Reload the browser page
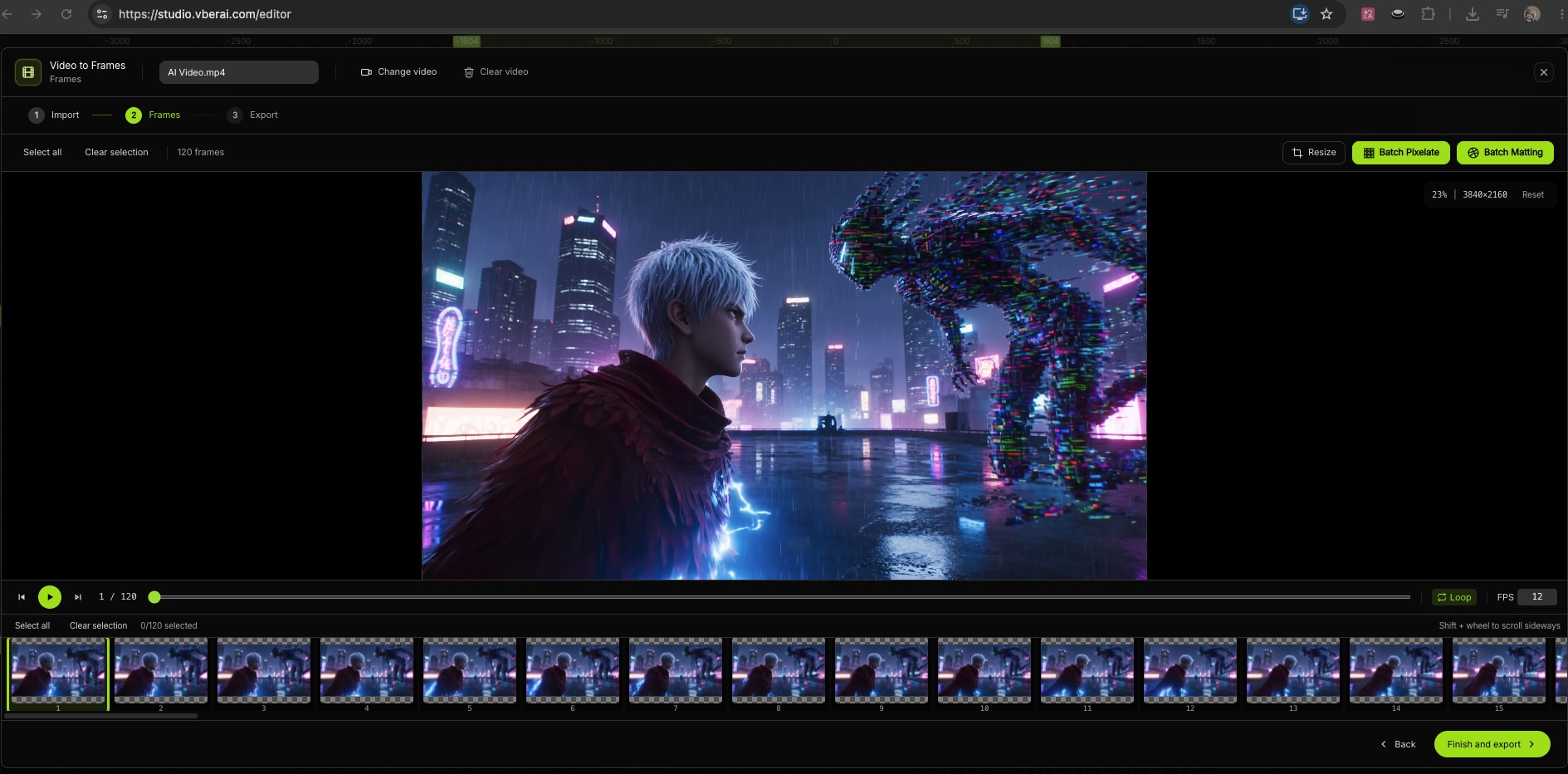 point(66,14)
